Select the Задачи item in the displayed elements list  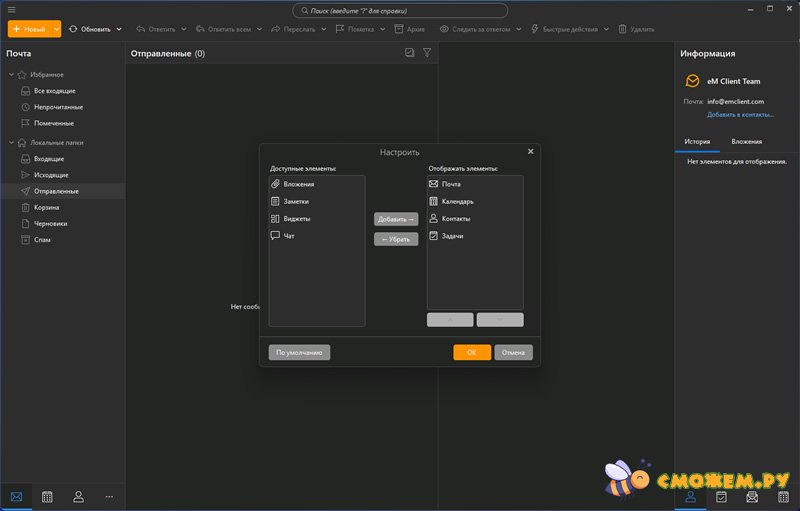[452, 236]
